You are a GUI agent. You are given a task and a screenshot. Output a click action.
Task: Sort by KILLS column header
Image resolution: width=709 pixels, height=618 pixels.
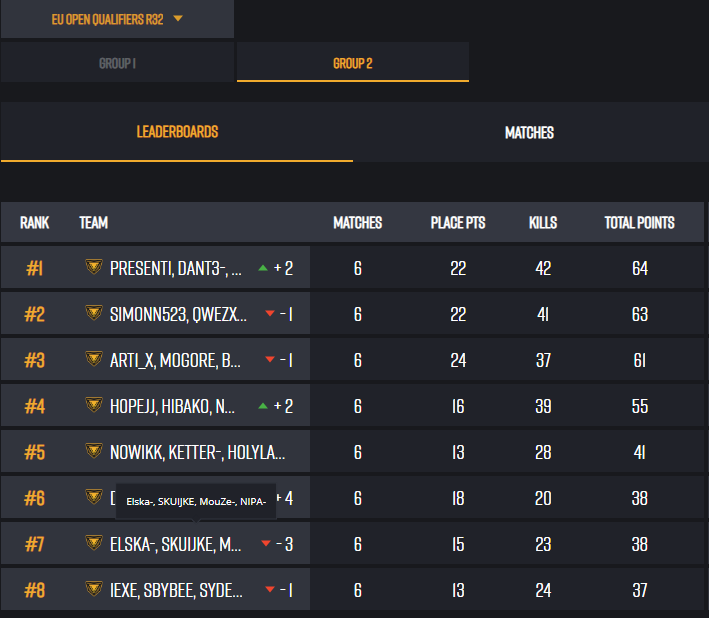tap(543, 222)
